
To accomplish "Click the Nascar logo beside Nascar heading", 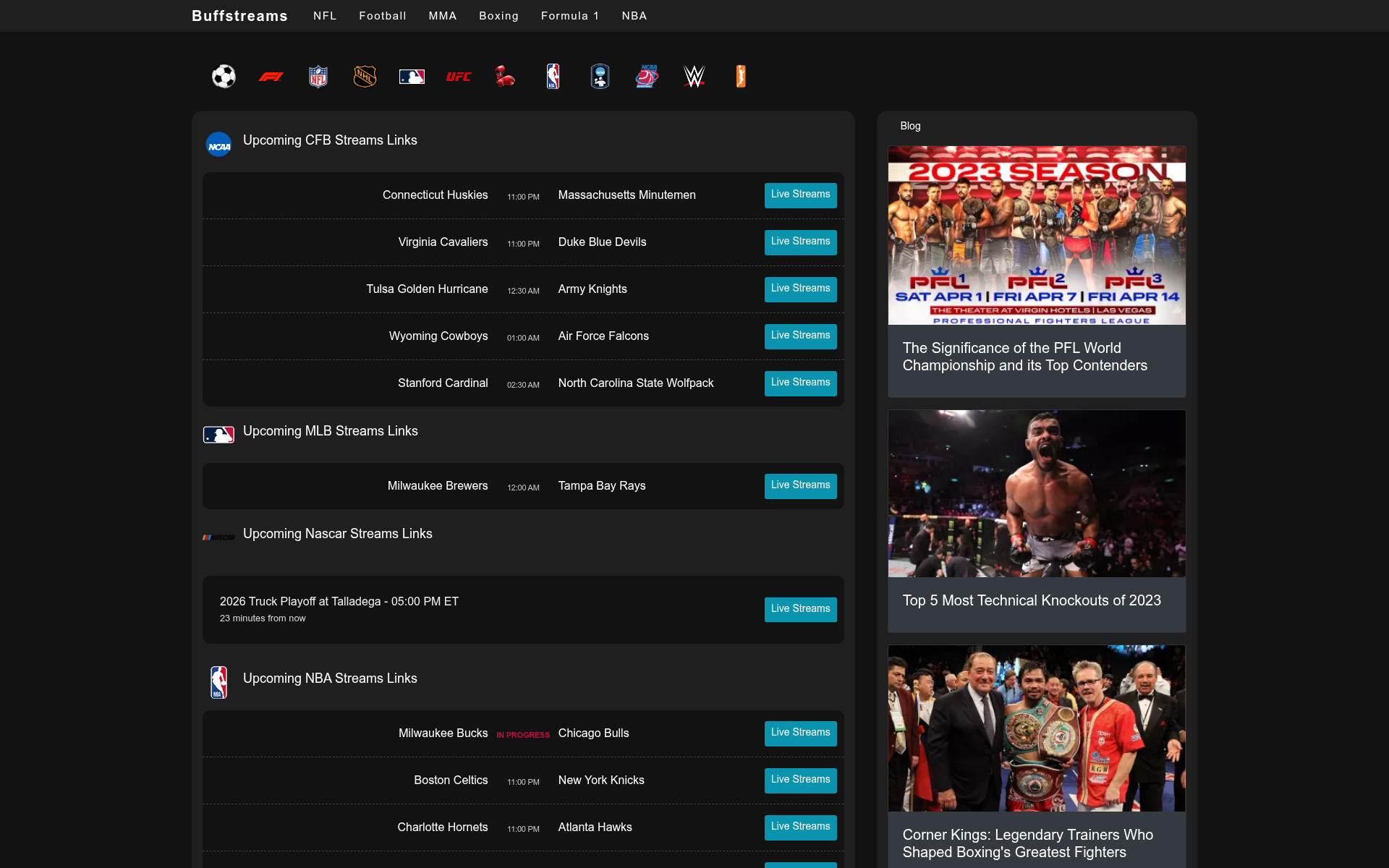I will [218, 537].
